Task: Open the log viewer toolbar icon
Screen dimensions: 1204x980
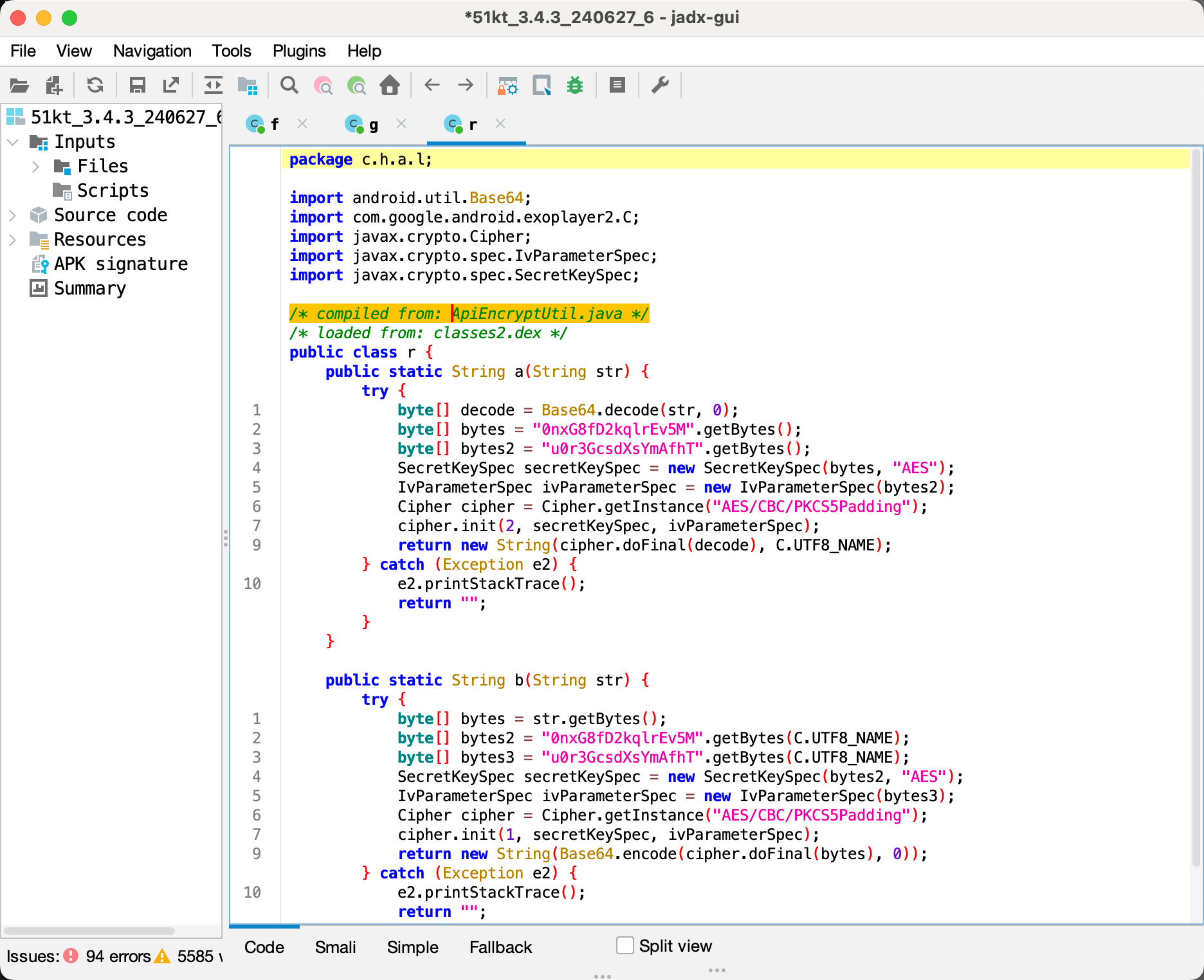Action: 617,85
